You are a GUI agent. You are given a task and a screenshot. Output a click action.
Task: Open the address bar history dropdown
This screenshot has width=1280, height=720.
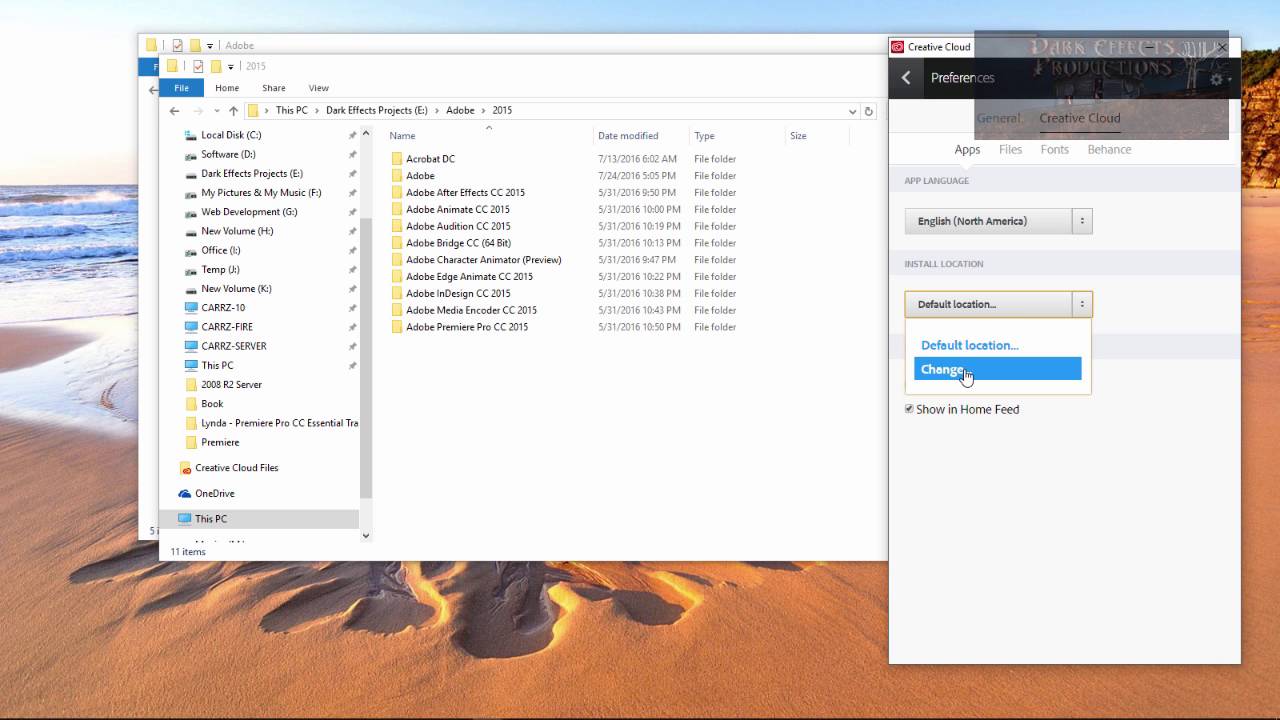[x=852, y=111]
